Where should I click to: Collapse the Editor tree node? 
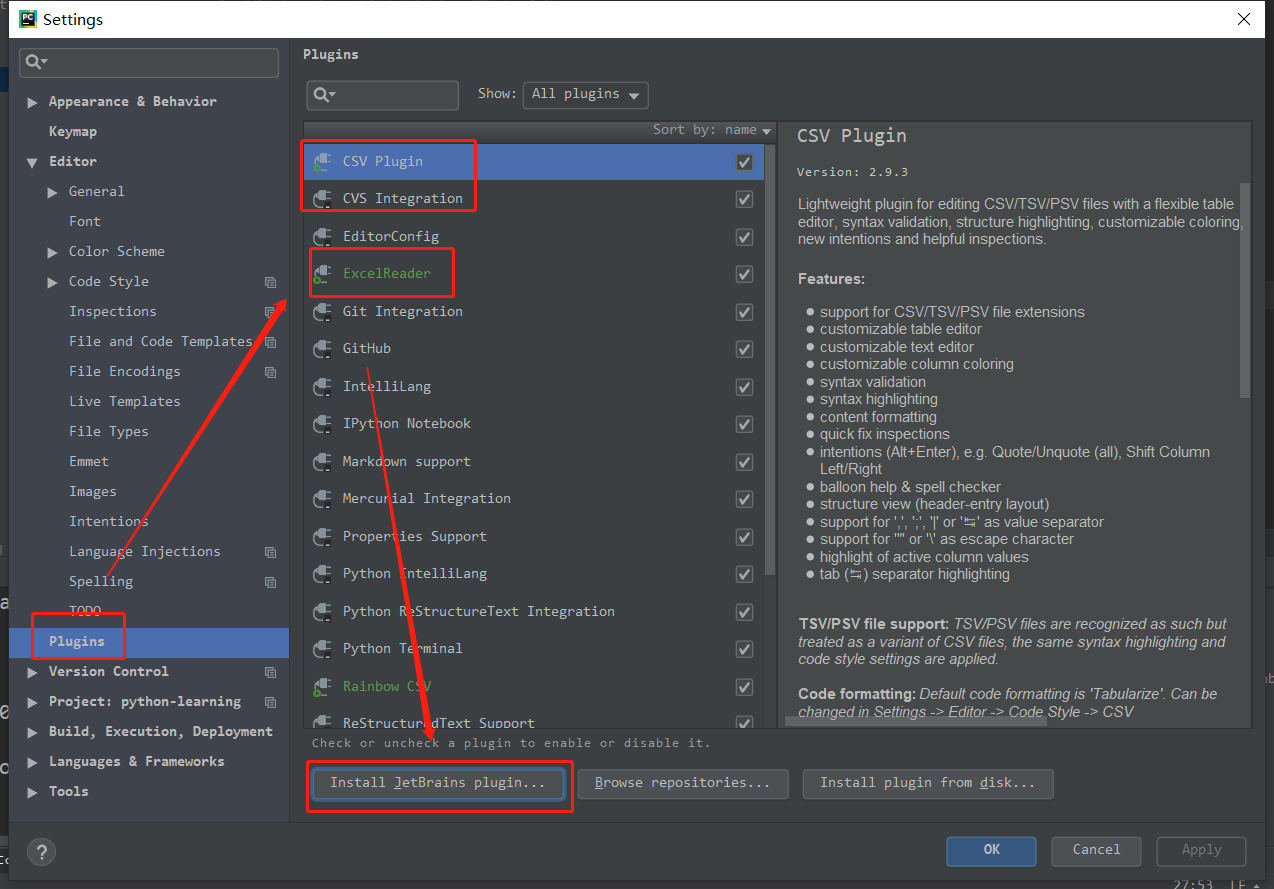32,162
